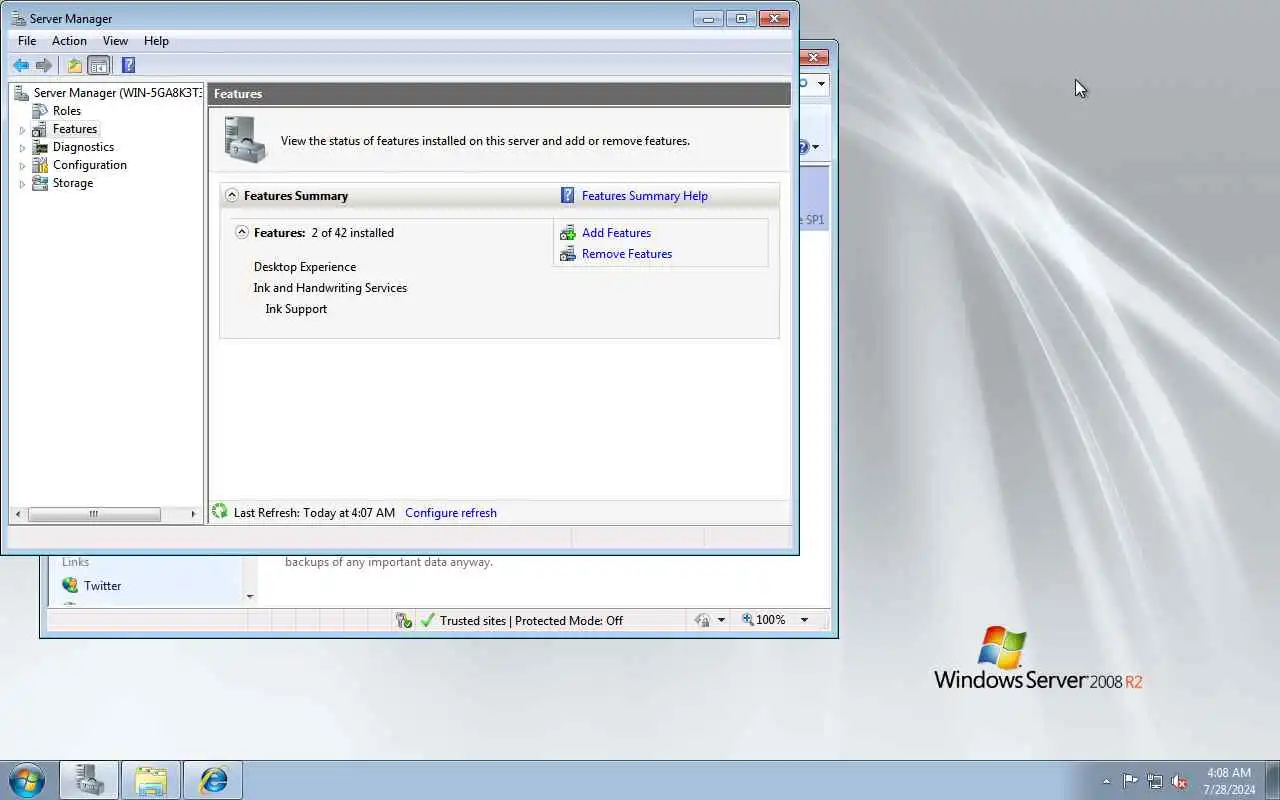Click the Server Manager title bar icon
This screenshot has width=1280, height=800.
16,18
